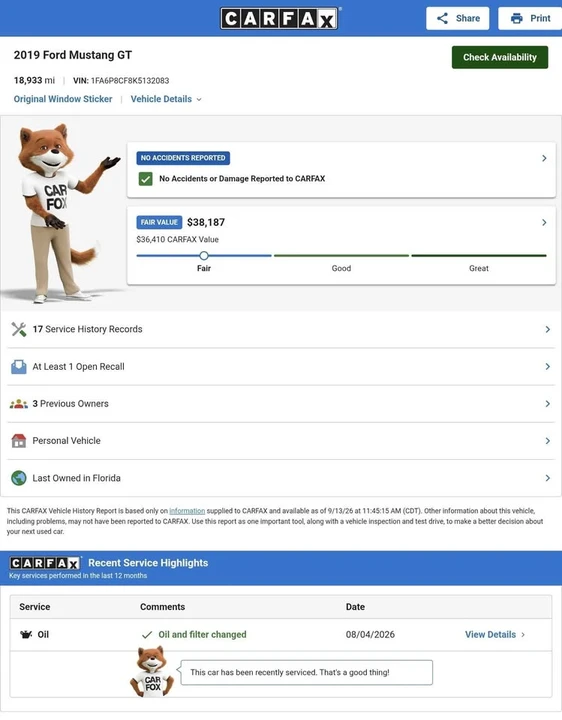Viewport: 562px width, 720px height.
Task: Expand the Fair Value card chevron
Action: pyautogui.click(x=544, y=222)
